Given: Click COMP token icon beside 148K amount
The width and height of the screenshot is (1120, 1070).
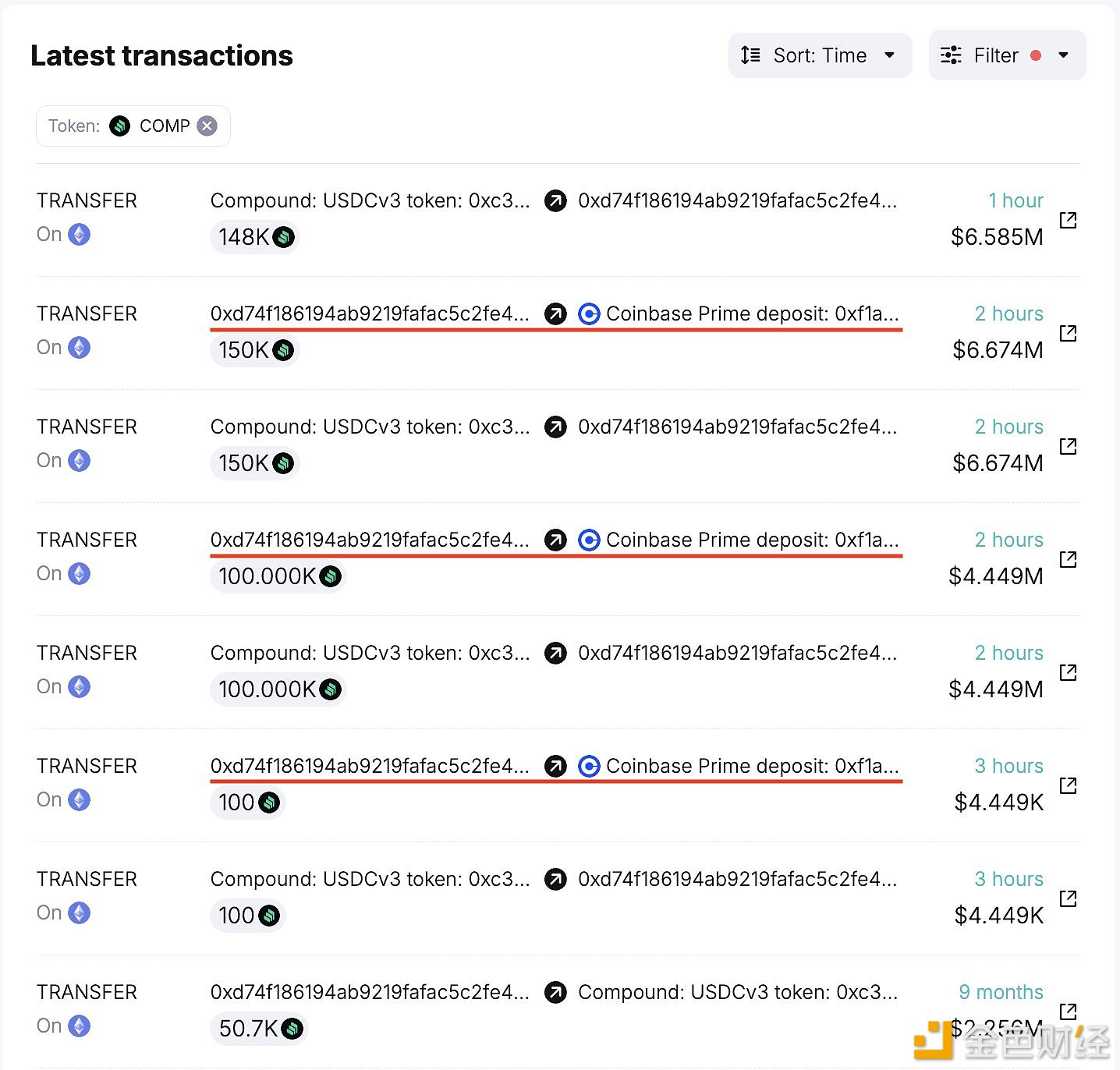Looking at the screenshot, I should [284, 237].
